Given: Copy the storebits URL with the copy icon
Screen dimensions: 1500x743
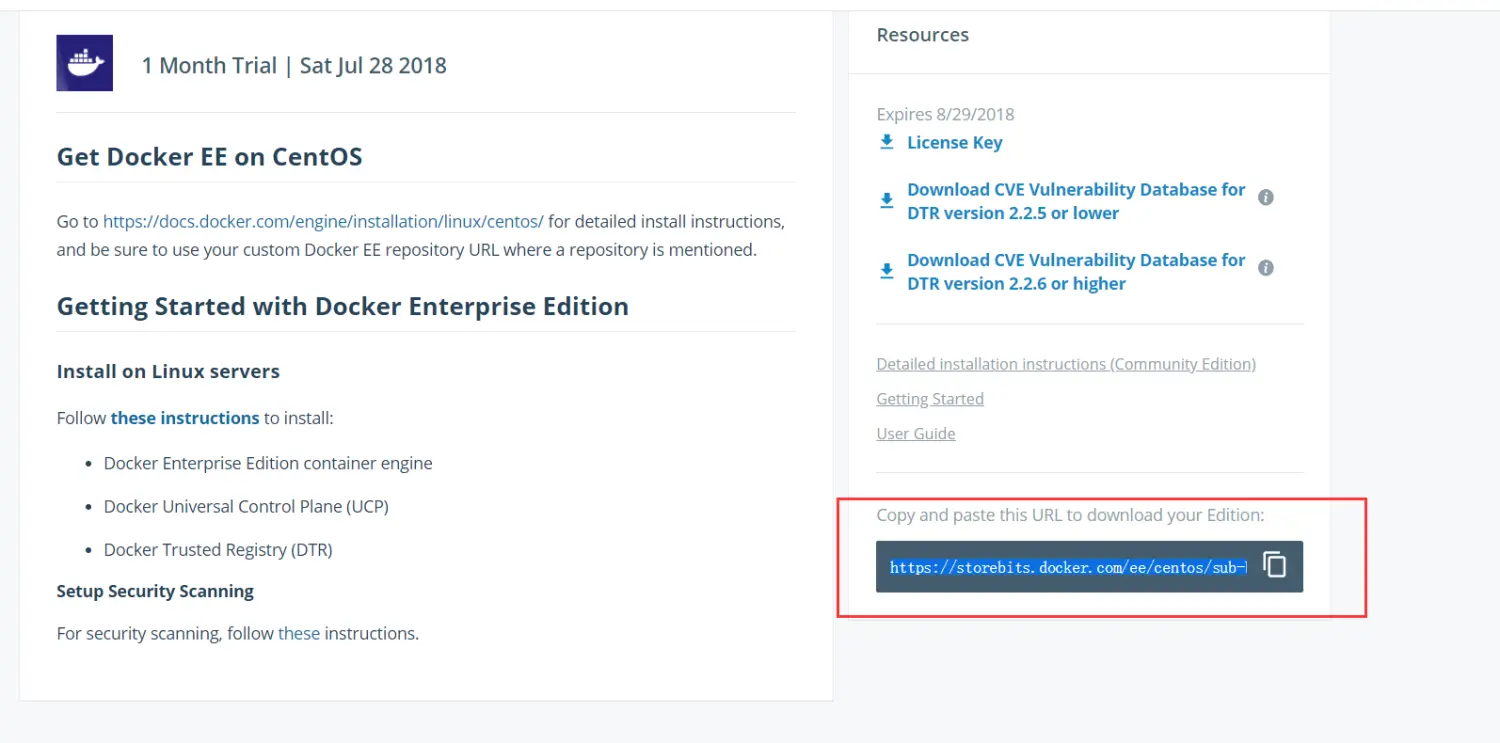Looking at the screenshot, I should (1275, 565).
